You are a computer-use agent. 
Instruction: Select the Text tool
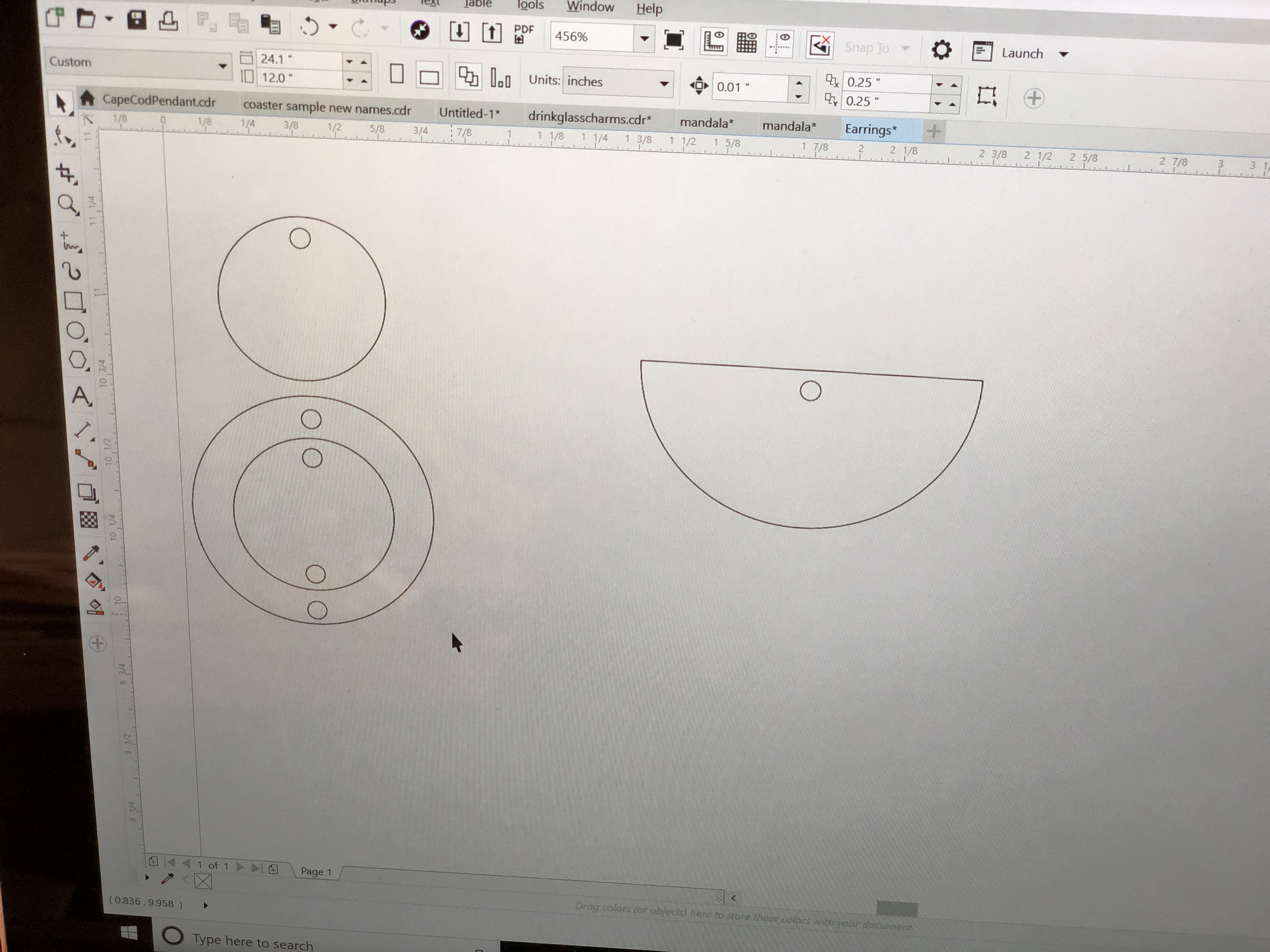[81, 396]
